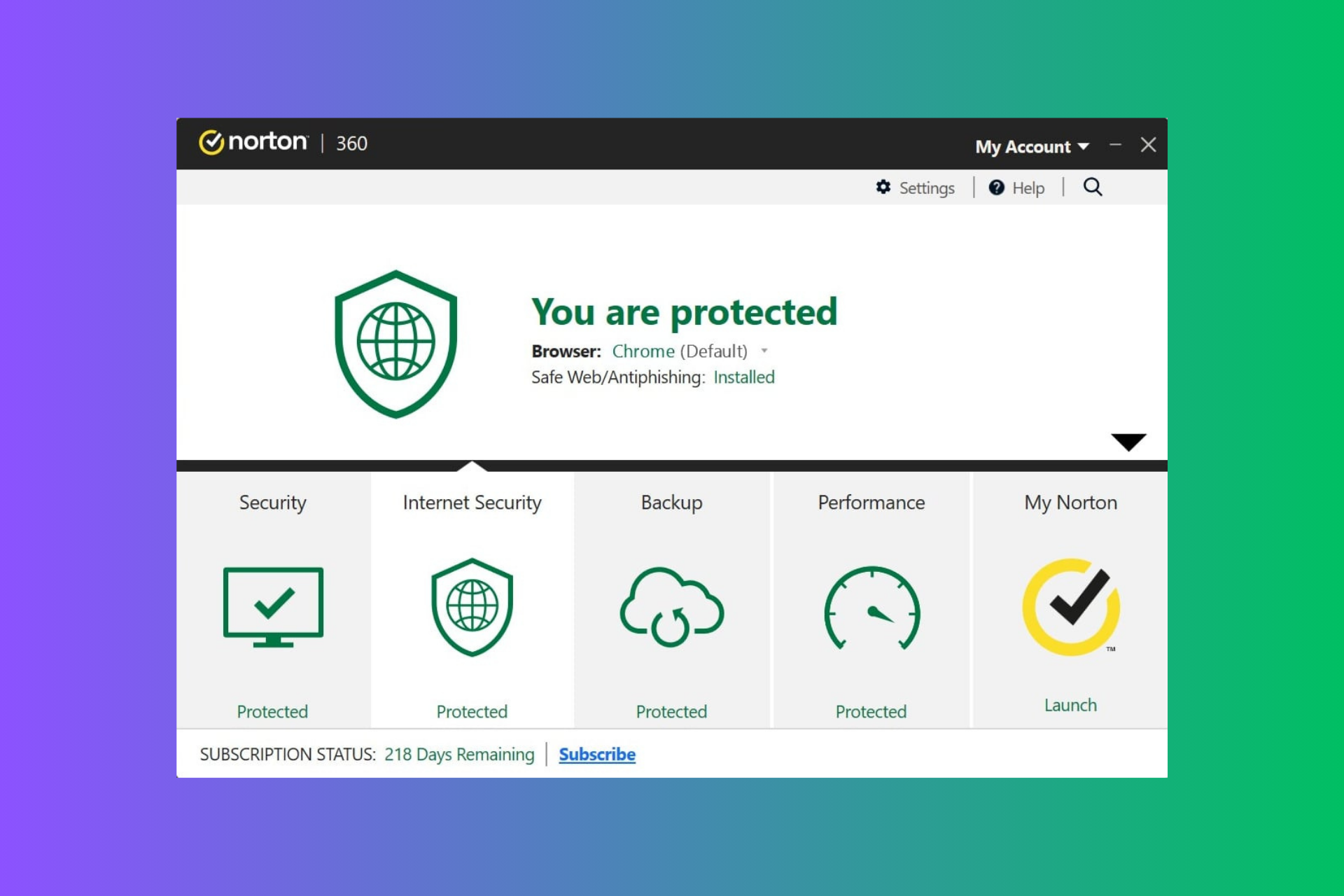
Task: Switch to the My Norton tab label
Action: click(1071, 503)
